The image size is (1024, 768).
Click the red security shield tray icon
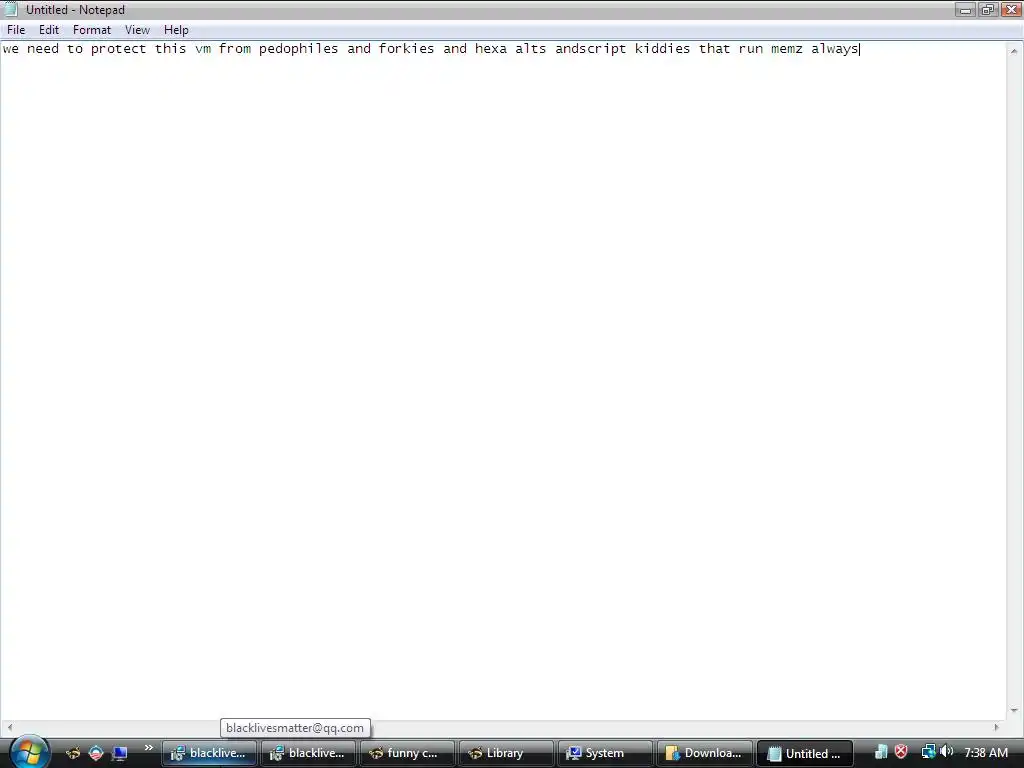coord(901,752)
